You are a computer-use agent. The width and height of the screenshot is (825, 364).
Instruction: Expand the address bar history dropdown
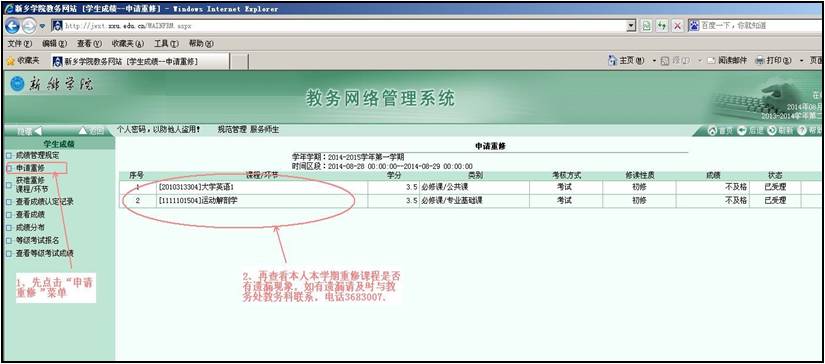pyautogui.click(x=632, y=25)
